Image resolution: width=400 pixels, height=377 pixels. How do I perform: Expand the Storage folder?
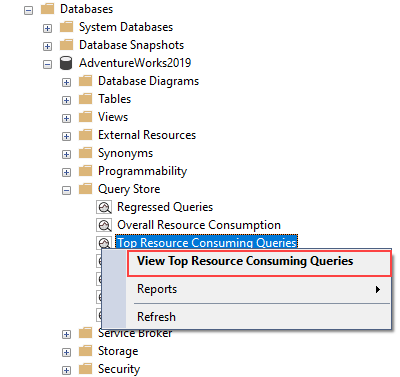[x=66, y=352]
